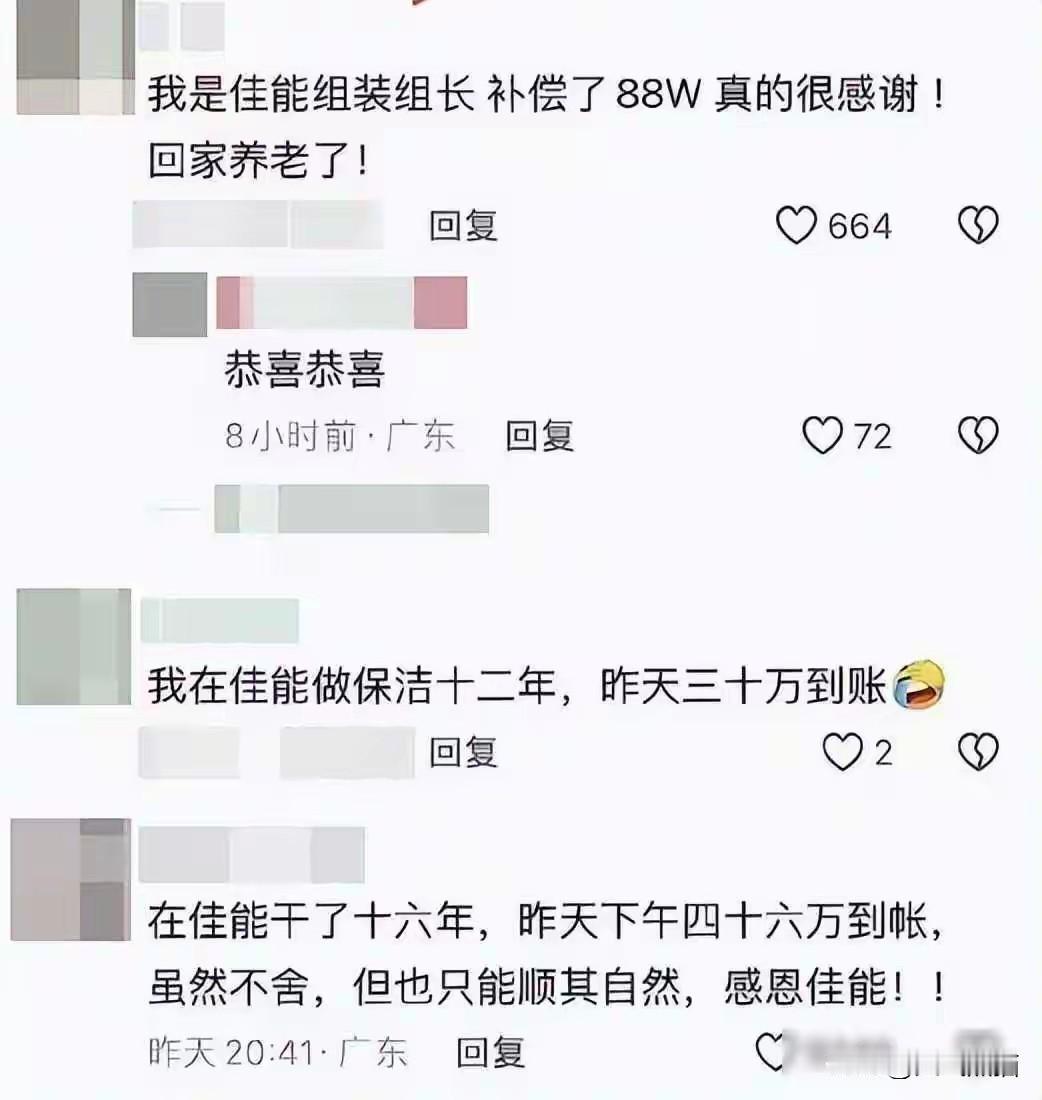
Task: Like the cleaner's 三十万到账 comment
Action: [x=842, y=751]
